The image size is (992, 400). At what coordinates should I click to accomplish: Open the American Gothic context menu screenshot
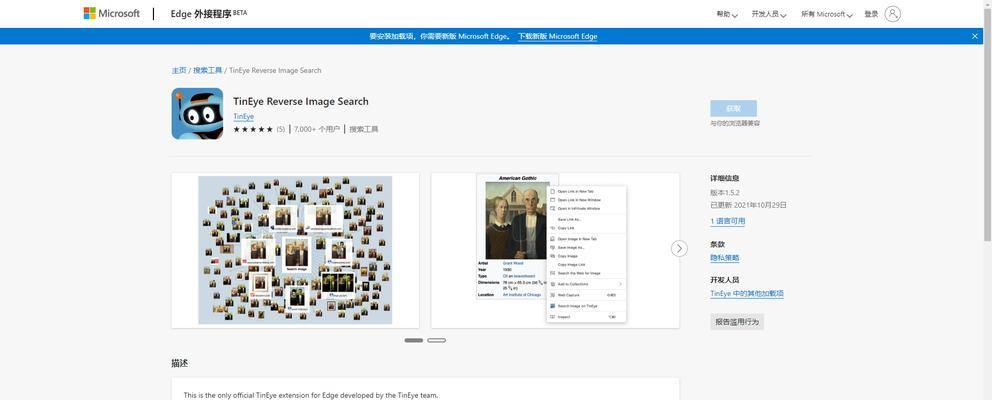point(555,251)
